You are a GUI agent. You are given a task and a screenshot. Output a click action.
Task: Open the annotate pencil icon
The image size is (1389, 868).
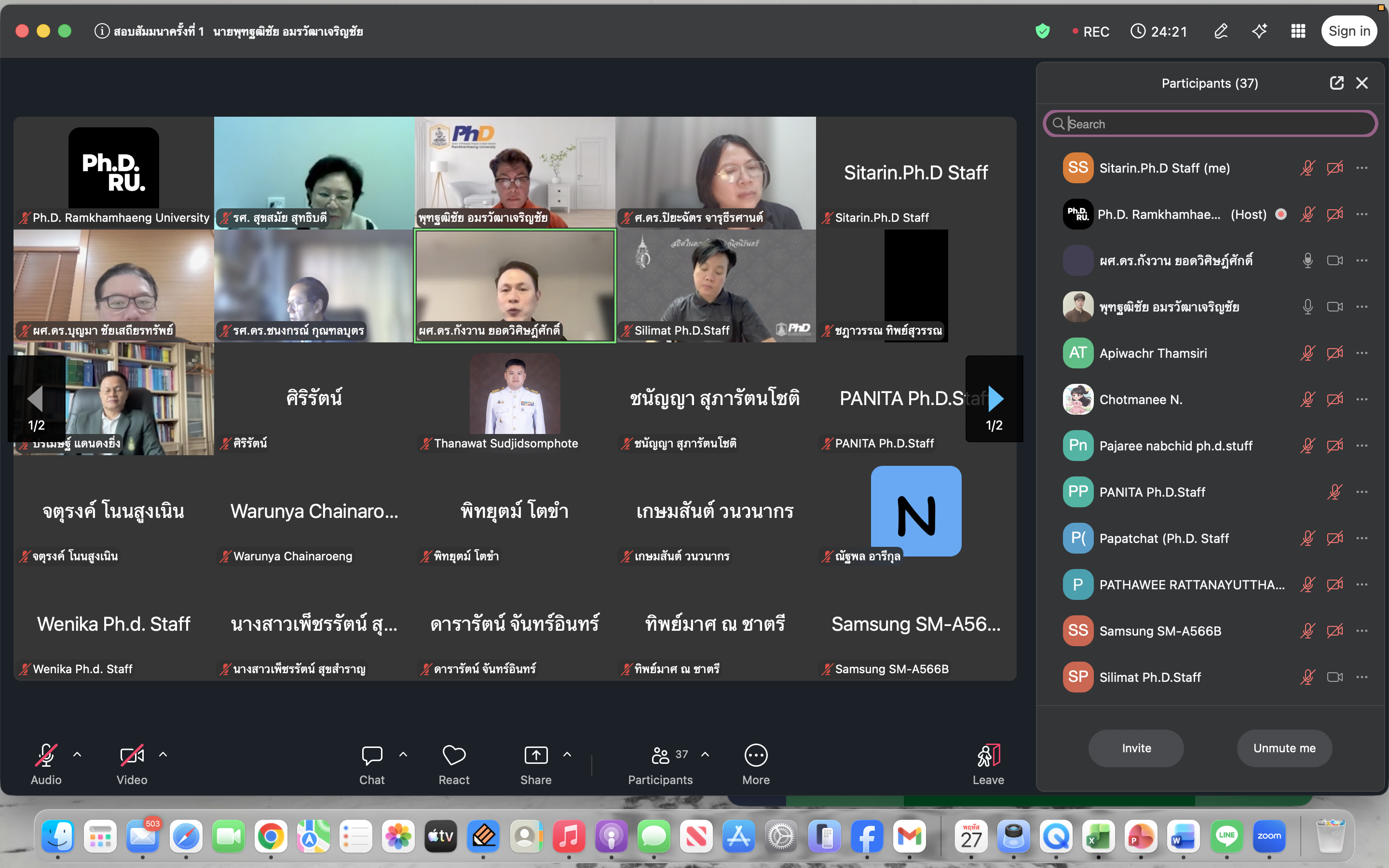coord(1221,31)
